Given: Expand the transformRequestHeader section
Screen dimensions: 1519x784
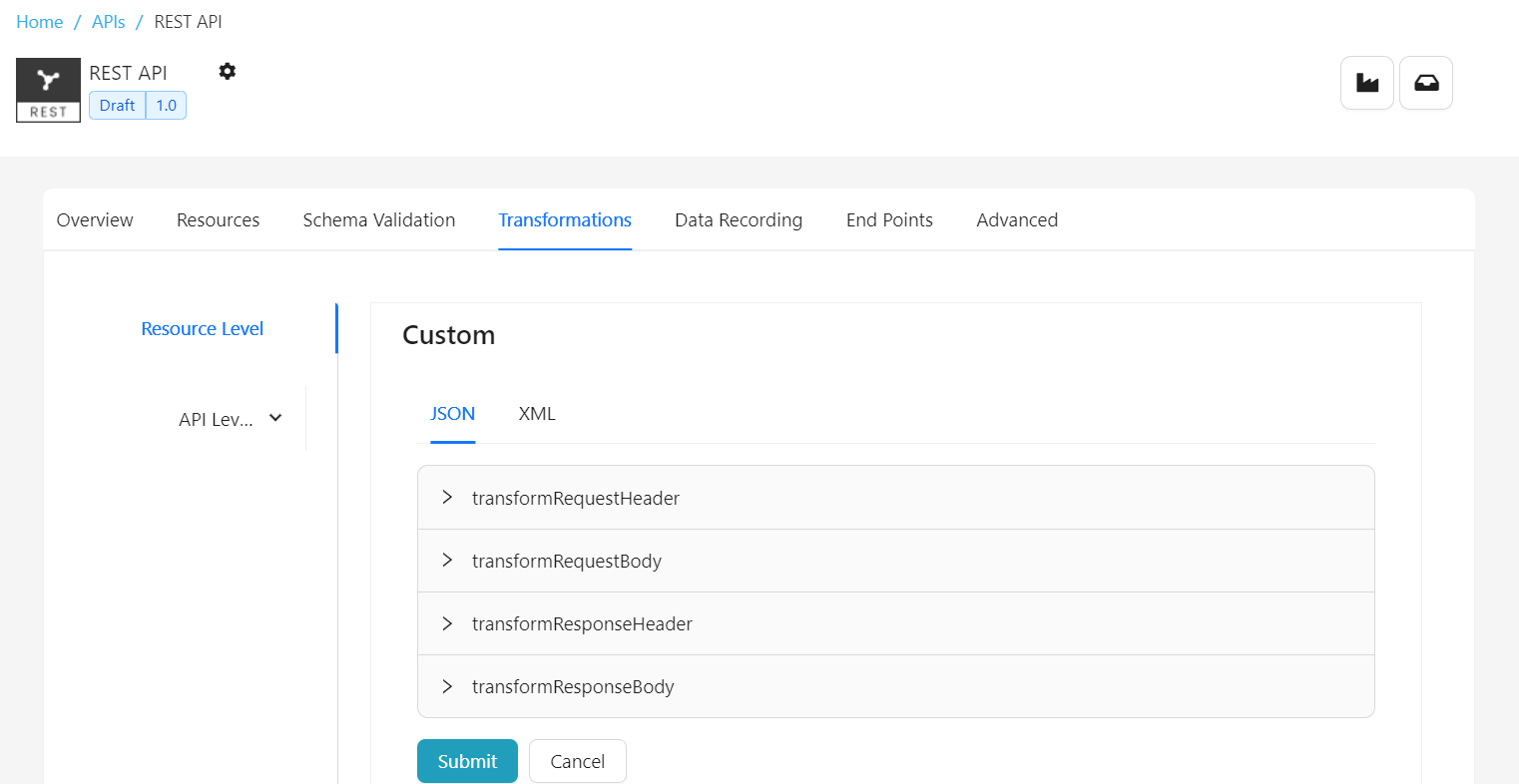Looking at the screenshot, I should (x=575, y=498).
